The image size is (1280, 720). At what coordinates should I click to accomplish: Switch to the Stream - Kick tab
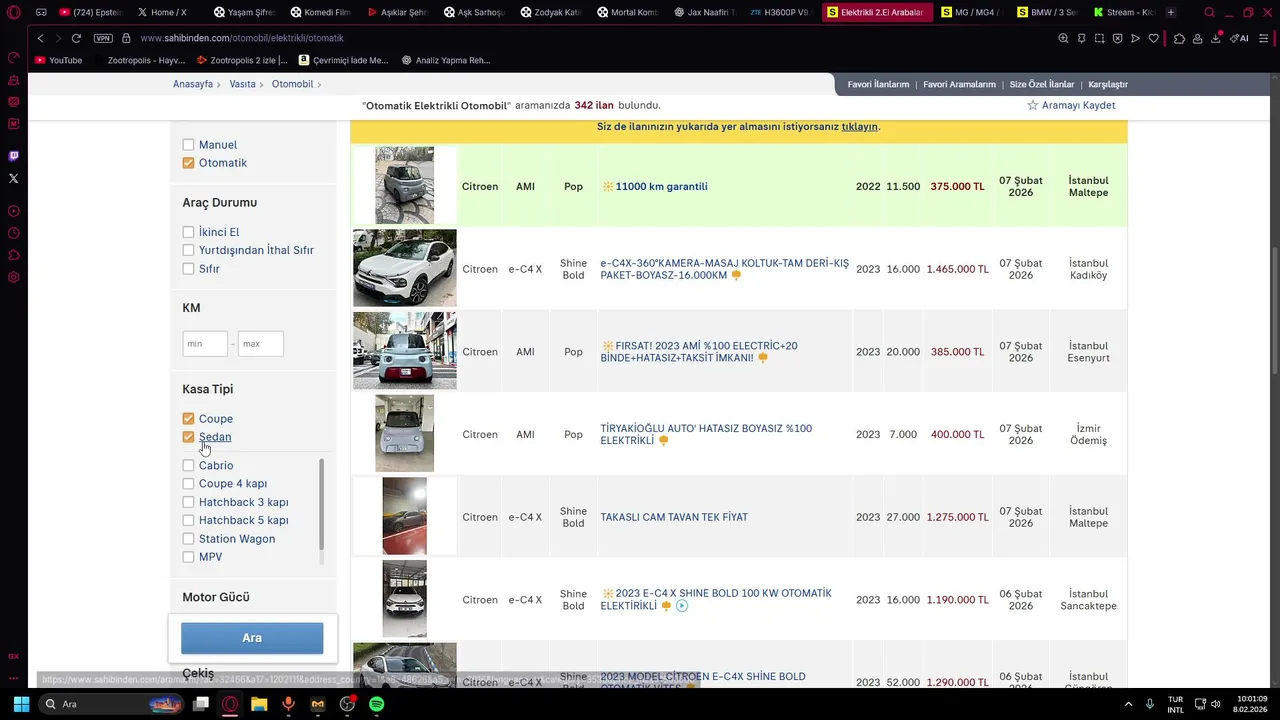(x=1123, y=12)
